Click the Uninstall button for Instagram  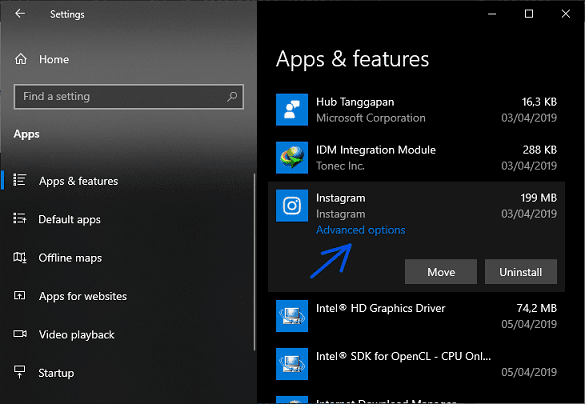[520, 272]
